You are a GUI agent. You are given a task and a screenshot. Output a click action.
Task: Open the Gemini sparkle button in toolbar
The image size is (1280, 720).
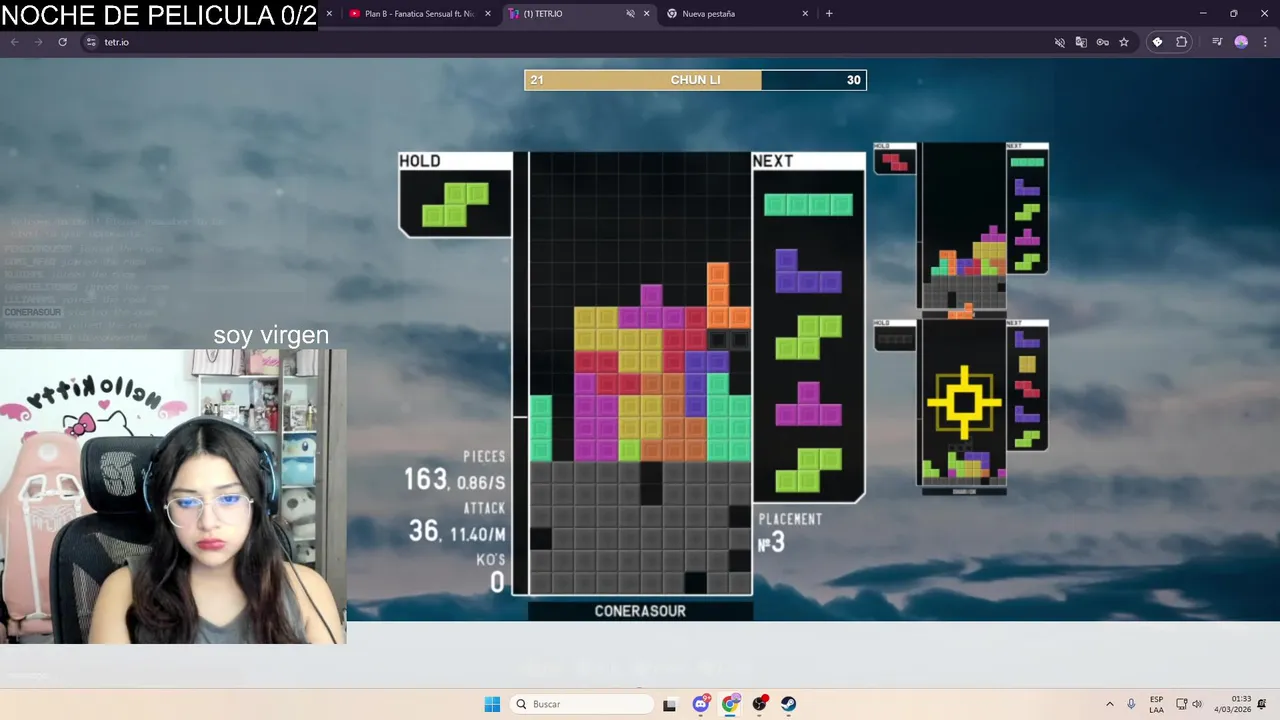click(1157, 42)
